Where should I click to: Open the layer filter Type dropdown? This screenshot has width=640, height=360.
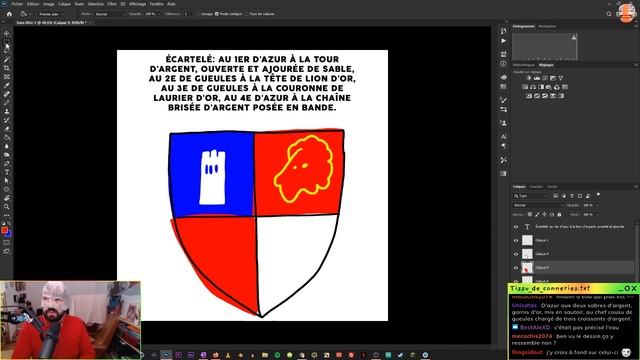(530, 196)
